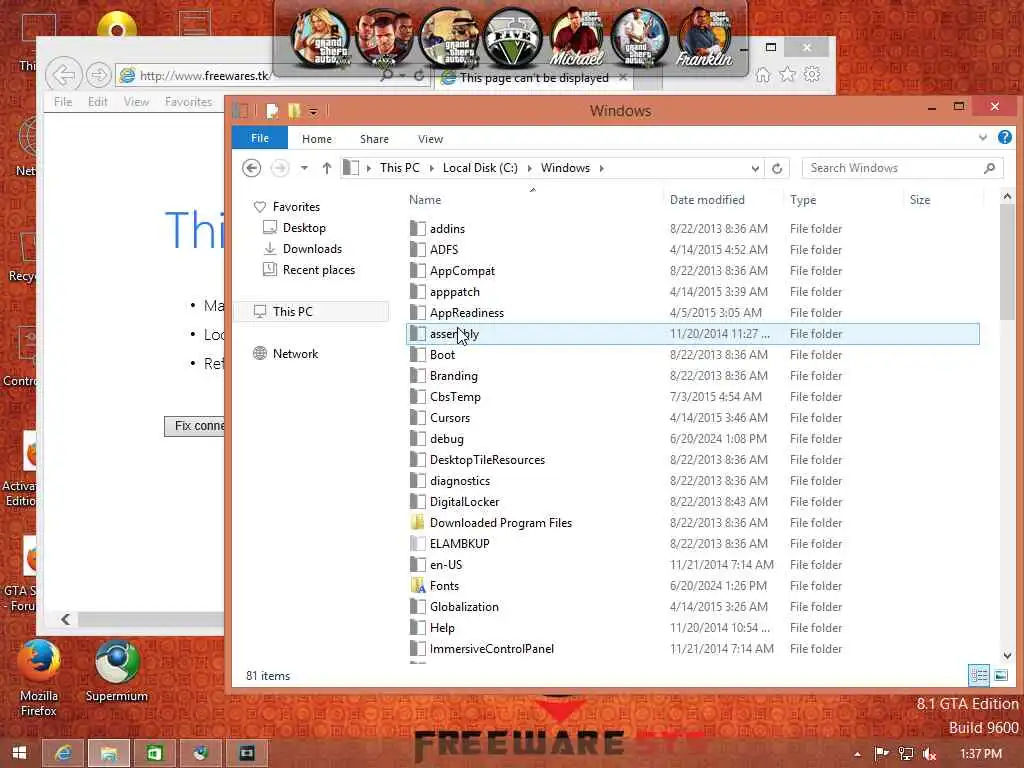Viewport: 1024px width, 768px height.
Task: Go back in File Explorer navigation
Action: click(251, 168)
